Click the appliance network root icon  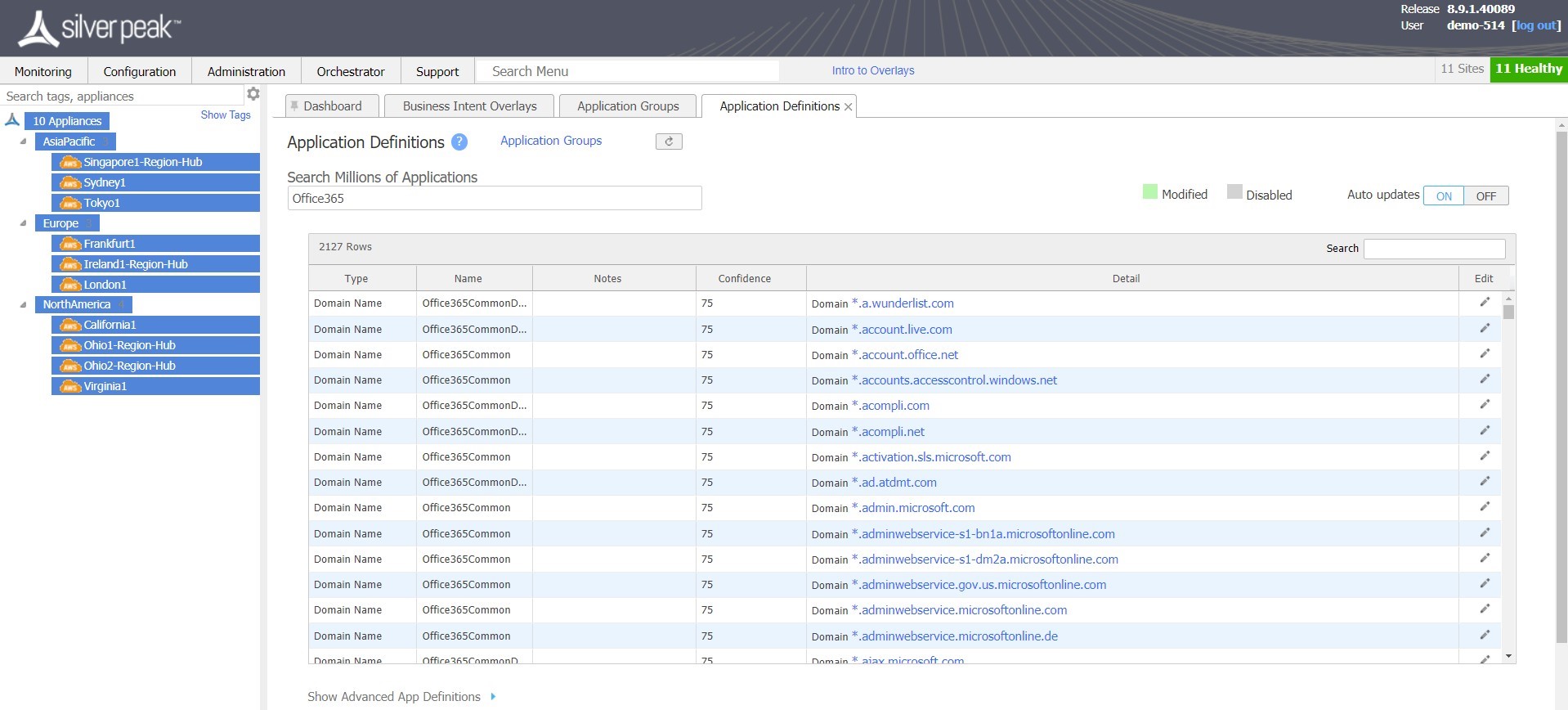pos(12,120)
